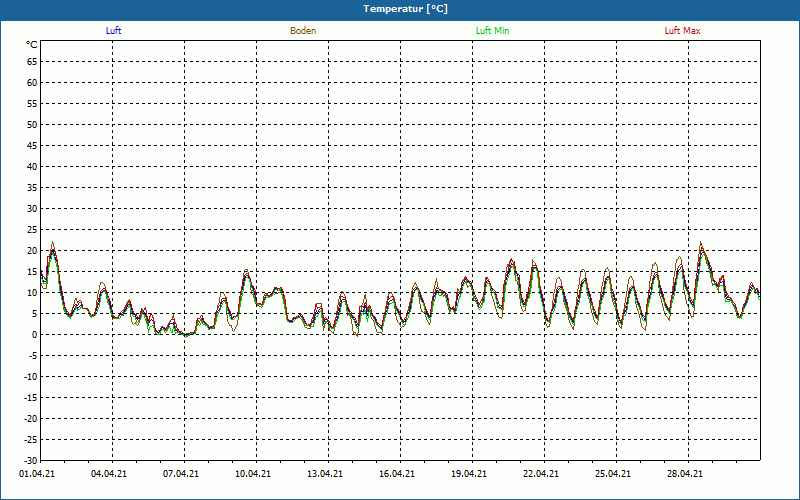Click the Luft Max legend label
This screenshot has width=800, height=500.
click(682, 31)
